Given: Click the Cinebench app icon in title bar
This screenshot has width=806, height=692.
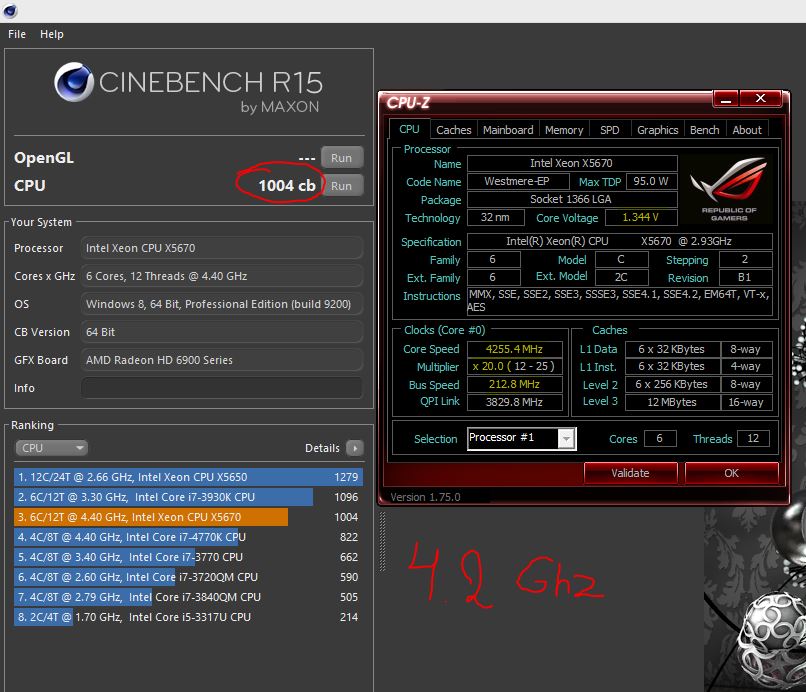Looking at the screenshot, I should click(x=10, y=10).
